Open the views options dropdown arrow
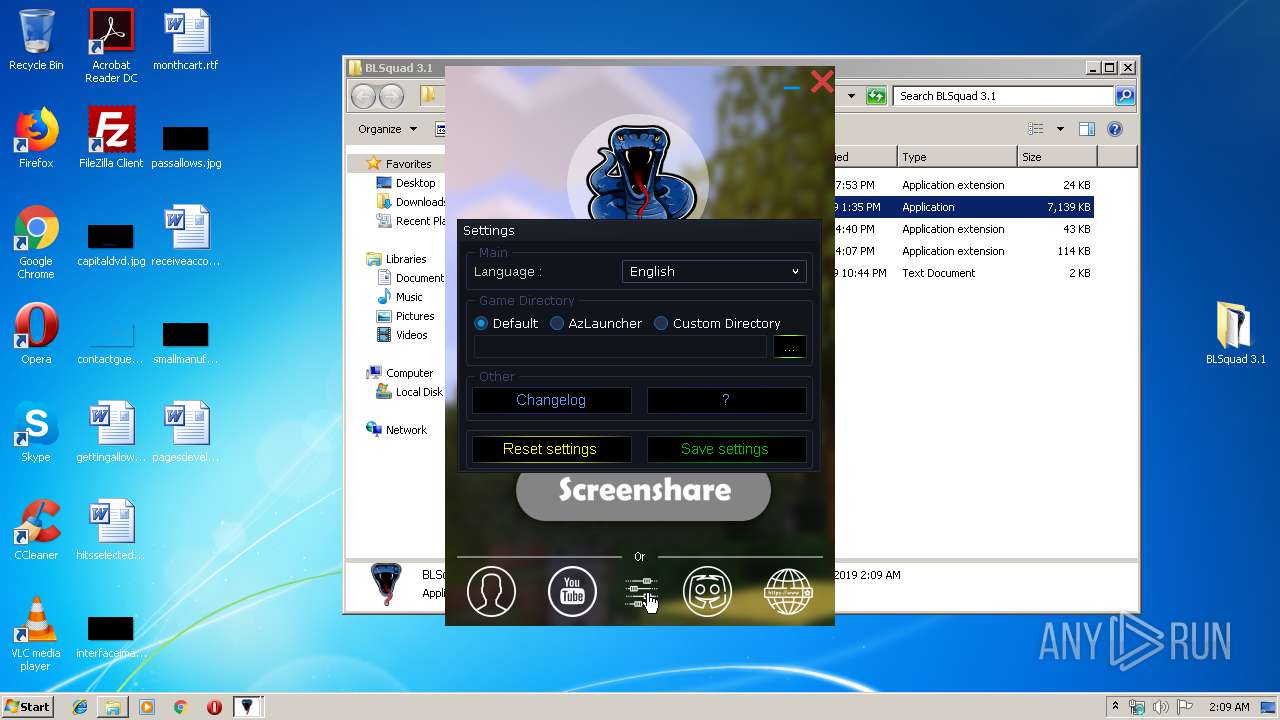Viewport: 1280px width, 720px height. click(1060, 129)
